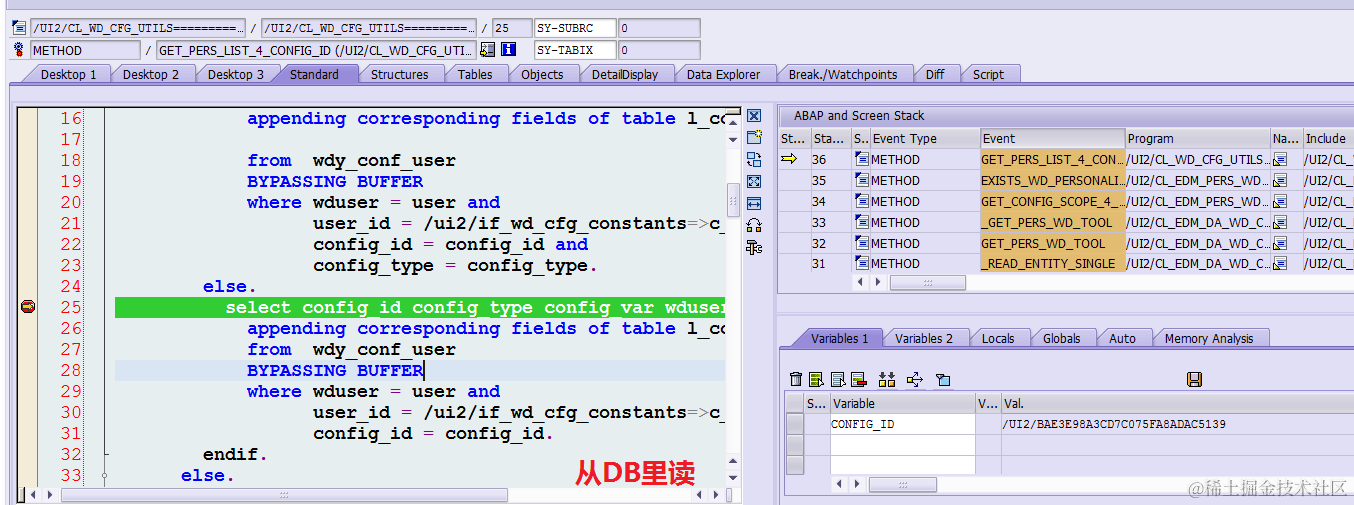Open the Break./Watchpoints tab
The width and height of the screenshot is (1354, 505).
(x=843, y=74)
